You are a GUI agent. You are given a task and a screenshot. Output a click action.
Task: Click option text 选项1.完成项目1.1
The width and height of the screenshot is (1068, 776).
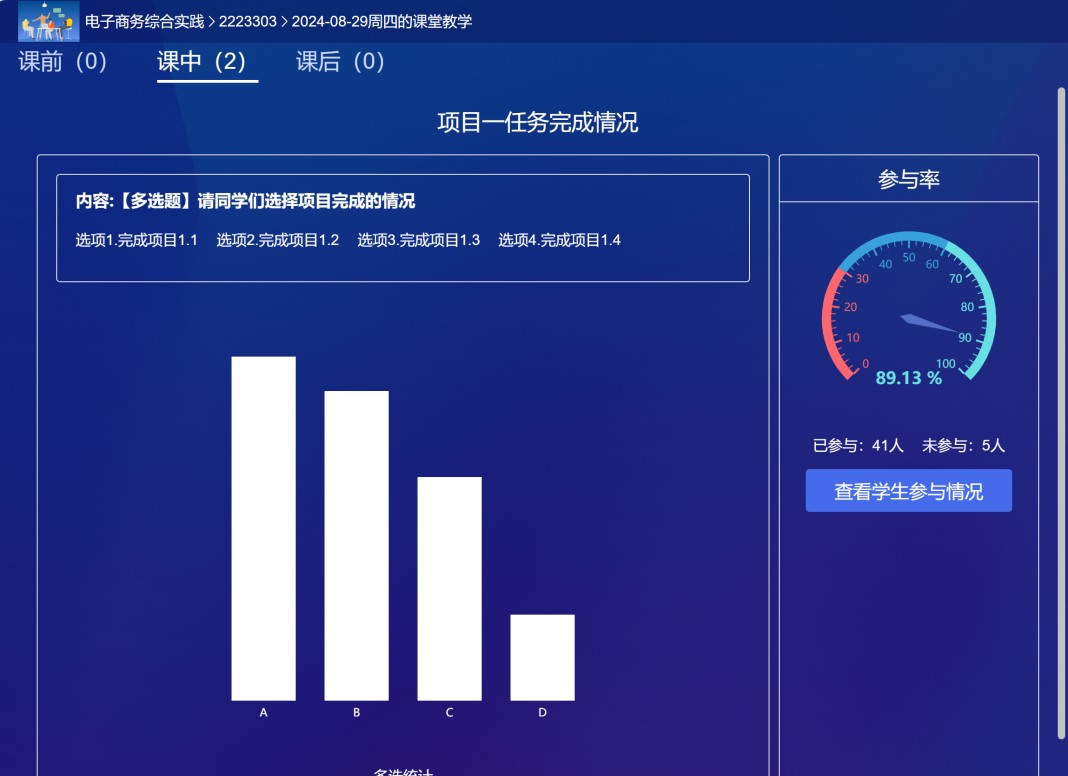tap(136, 240)
